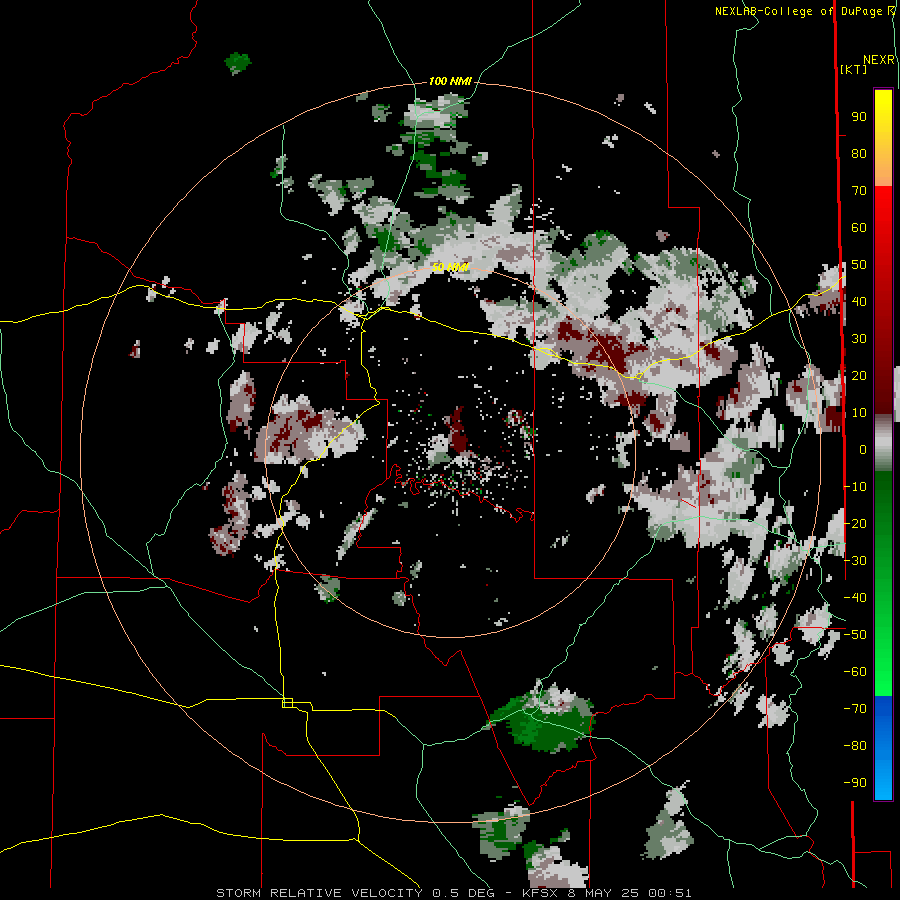Select the -60 scale value
The image size is (900, 900).
coord(855,672)
